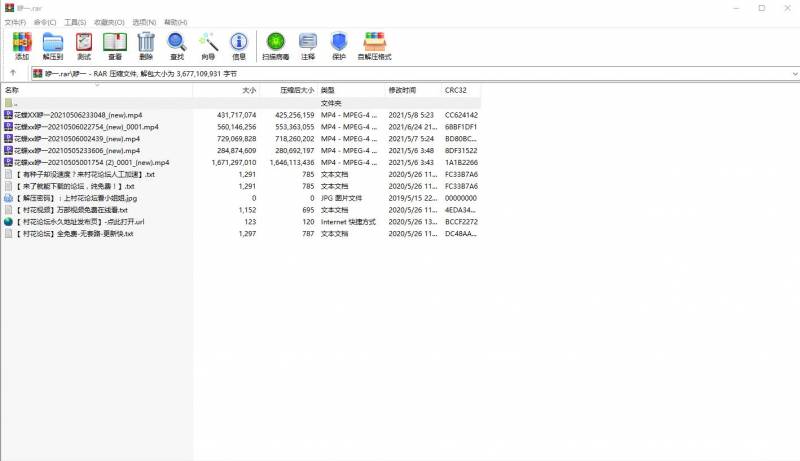Start 扫描病毒 (virus scan)
The width and height of the screenshot is (800, 461).
click(275, 45)
